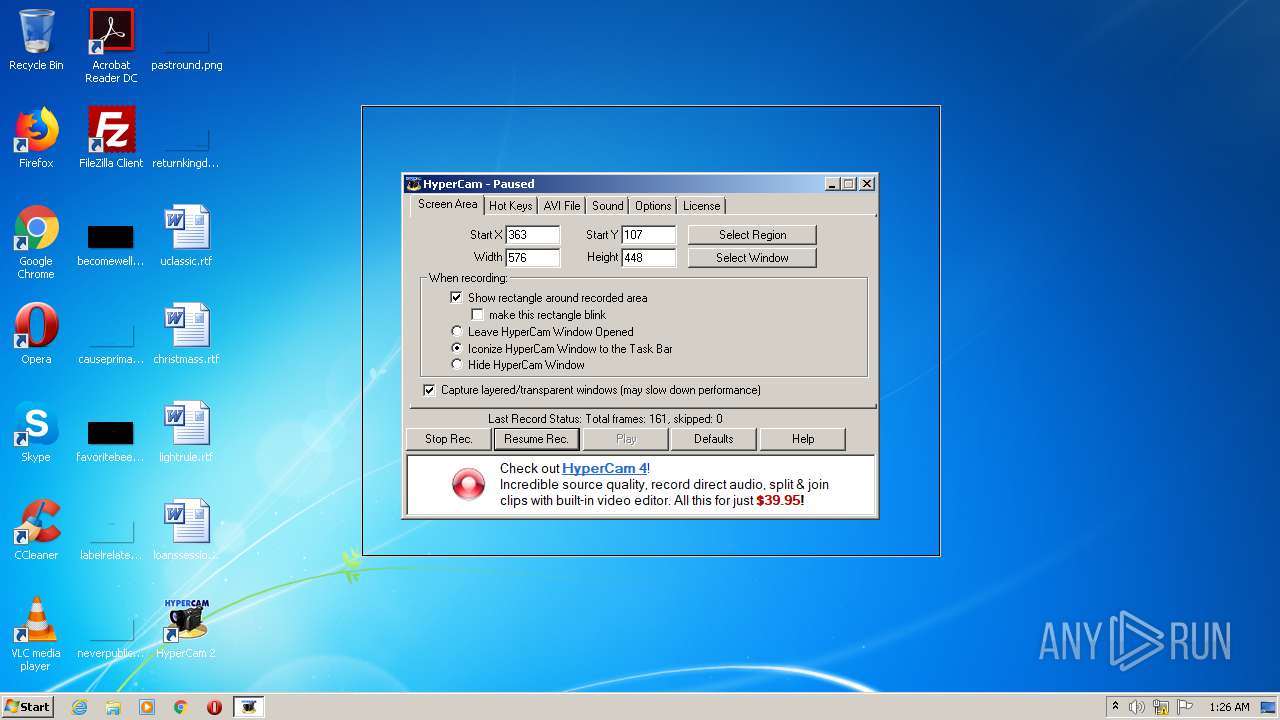Open lightrule.rtf document icon
The width and height of the screenshot is (1280, 720).
(x=186, y=432)
